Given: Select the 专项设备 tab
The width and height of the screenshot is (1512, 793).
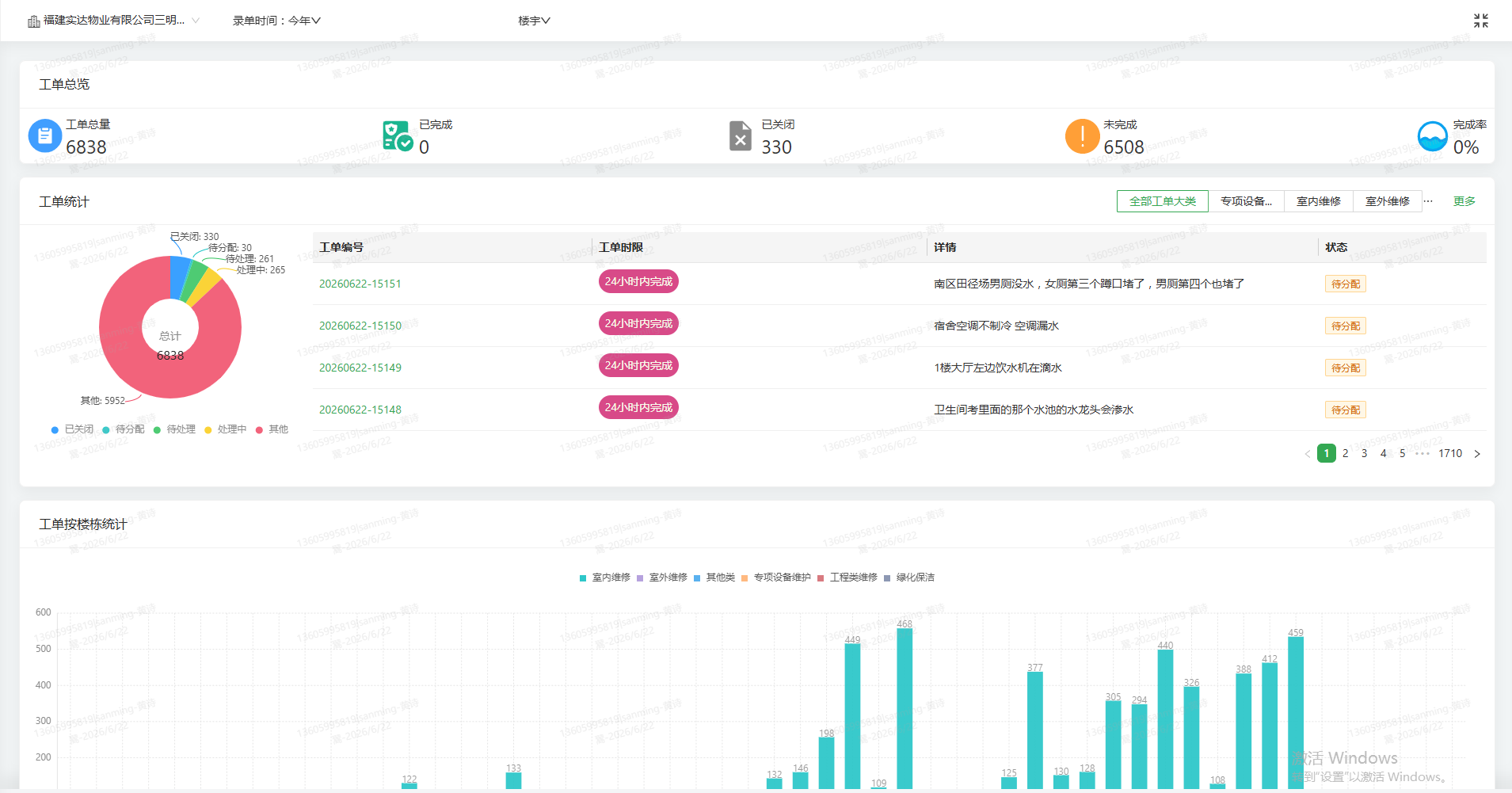Looking at the screenshot, I should click(1246, 201).
